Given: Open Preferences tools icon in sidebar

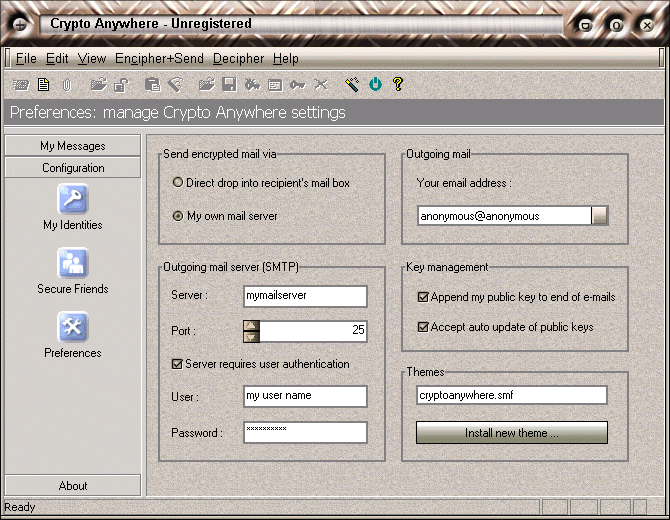Looking at the screenshot, I should (x=73, y=327).
